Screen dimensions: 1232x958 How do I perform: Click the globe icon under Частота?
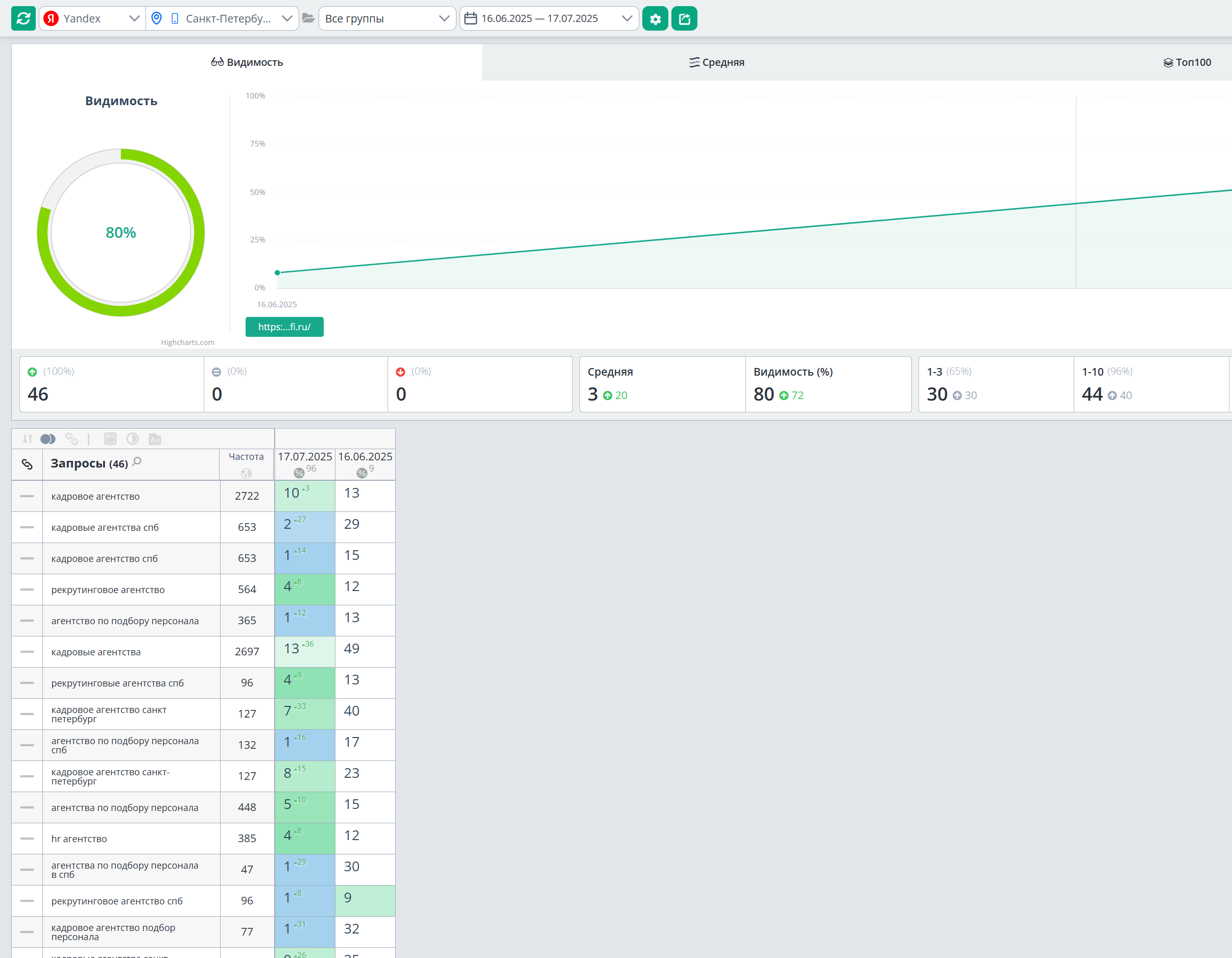[x=246, y=473]
